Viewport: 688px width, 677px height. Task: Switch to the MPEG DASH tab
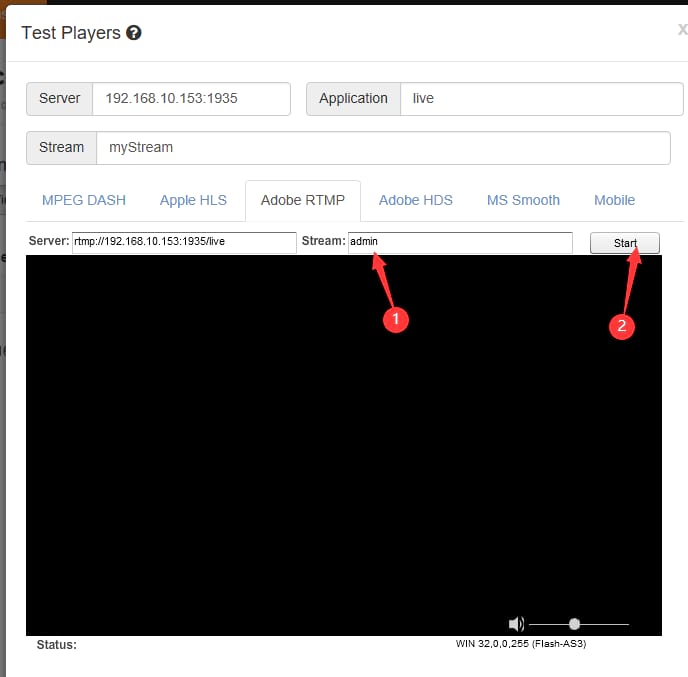click(x=84, y=200)
